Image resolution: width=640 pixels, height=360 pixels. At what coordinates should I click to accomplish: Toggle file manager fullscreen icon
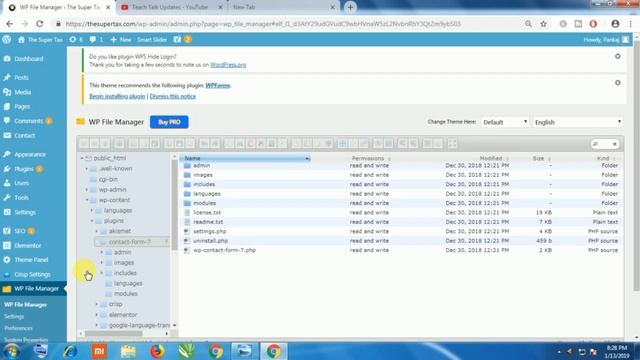coord(452,144)
